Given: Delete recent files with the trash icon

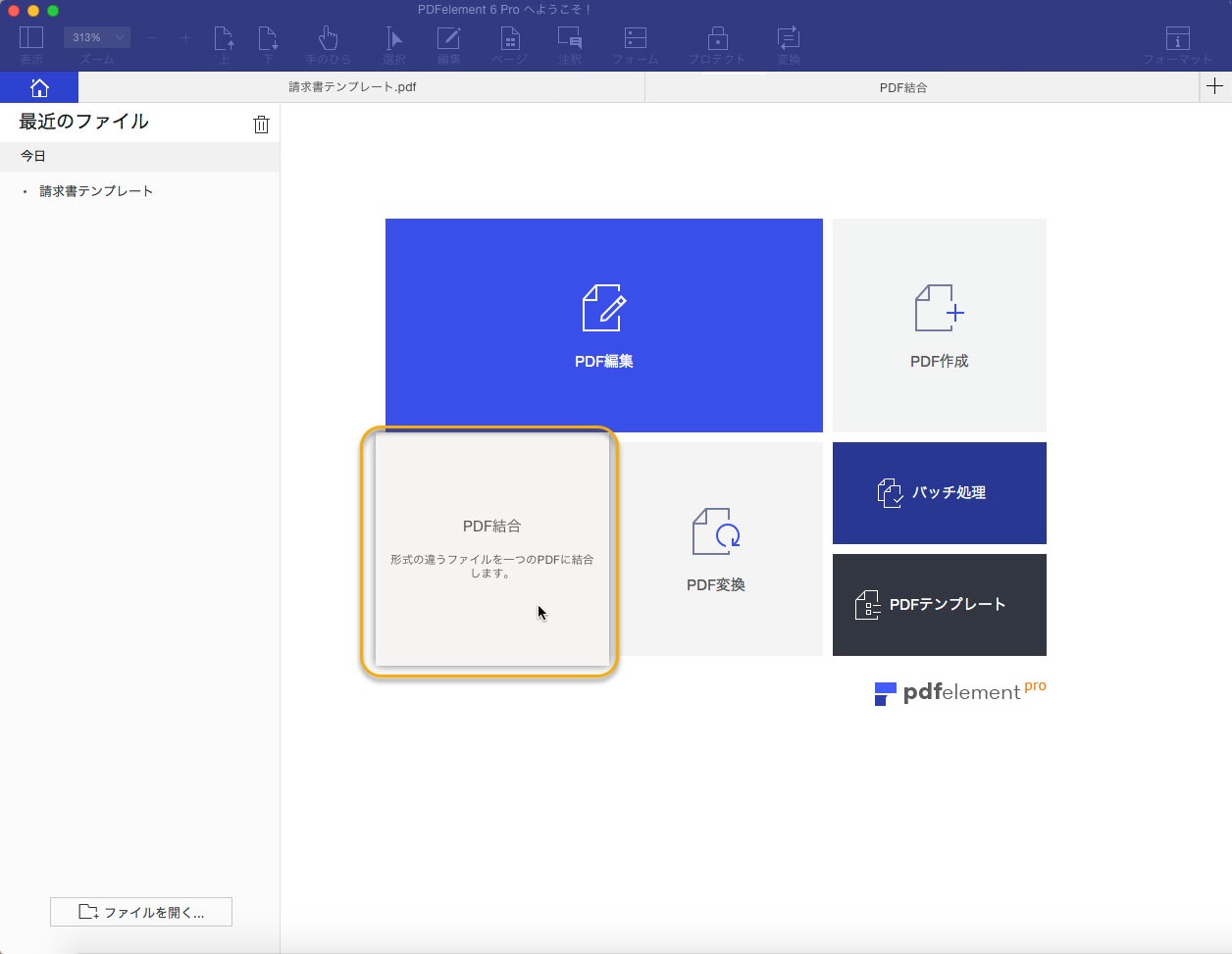Looking at the screenshot, I should (261, 125).
